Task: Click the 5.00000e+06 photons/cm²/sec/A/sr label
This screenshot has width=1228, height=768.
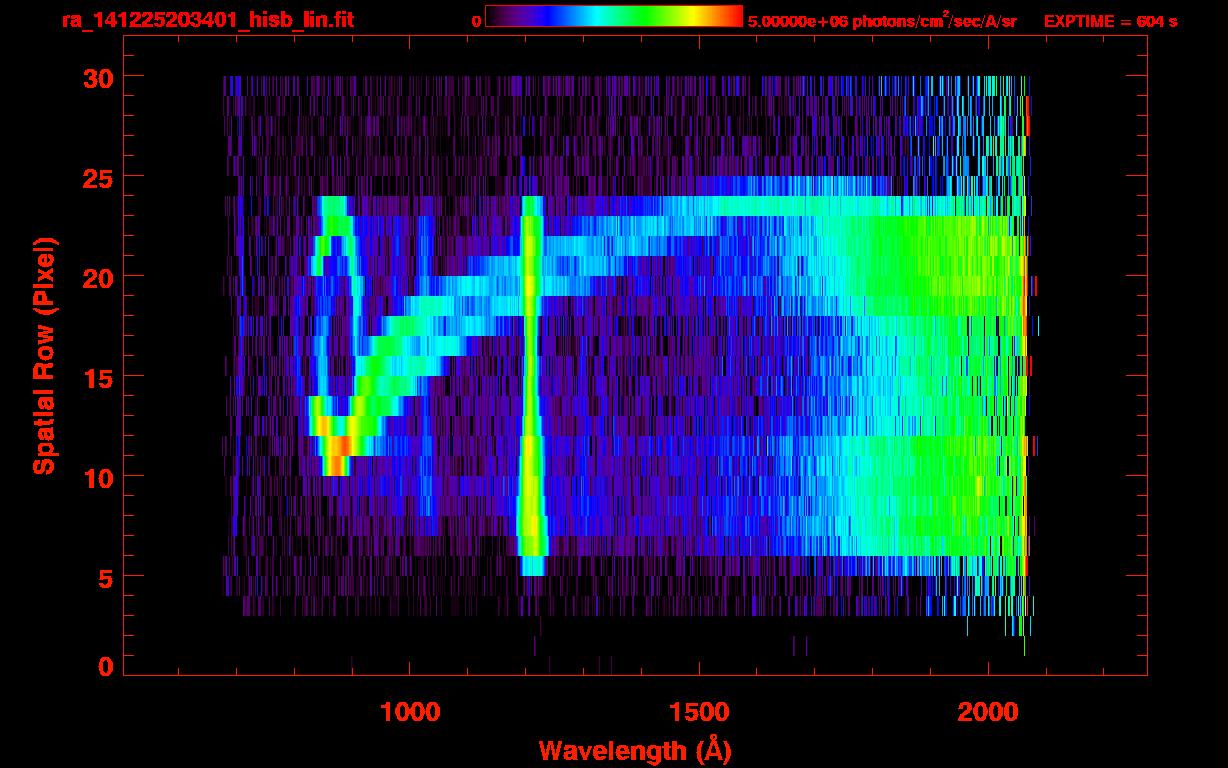Action: (882, 20)
